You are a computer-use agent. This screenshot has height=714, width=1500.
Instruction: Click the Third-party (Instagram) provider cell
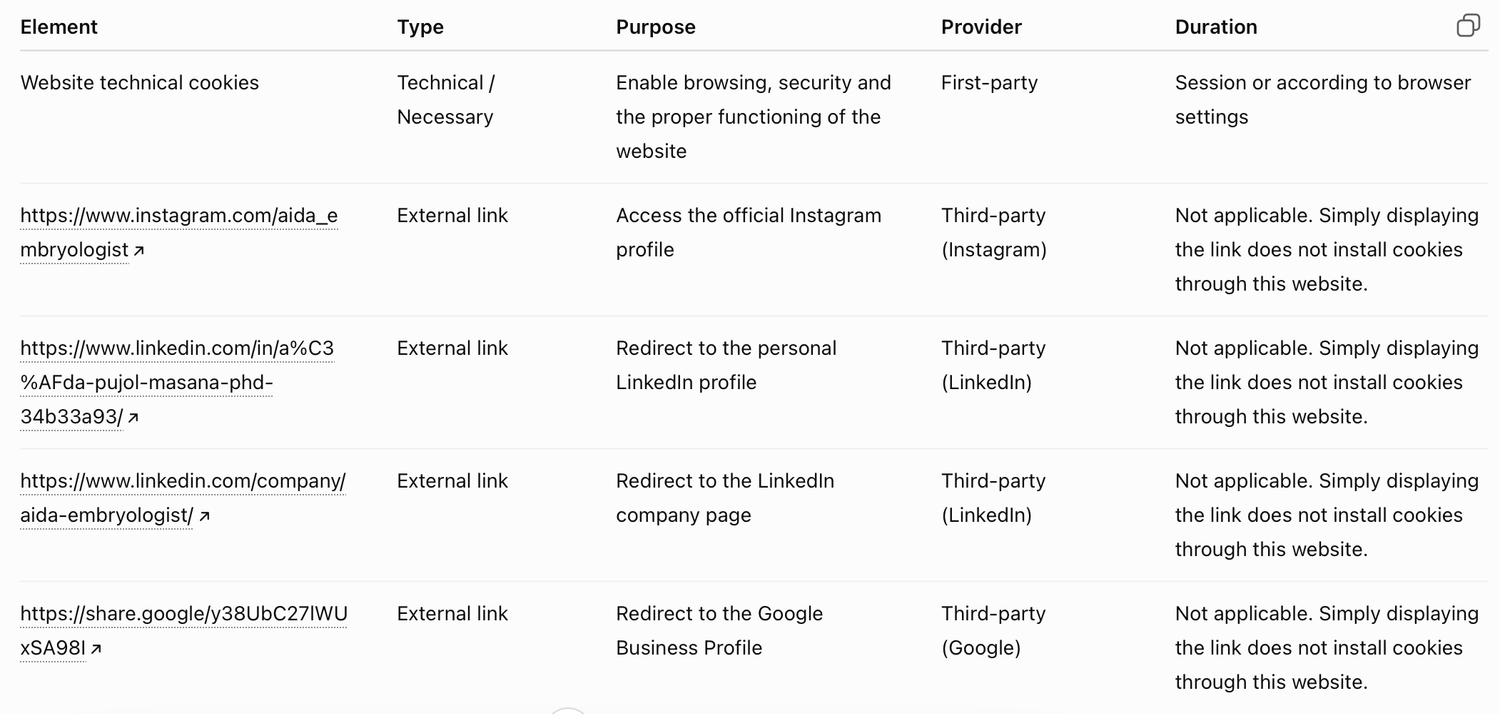tap(994, 233)
